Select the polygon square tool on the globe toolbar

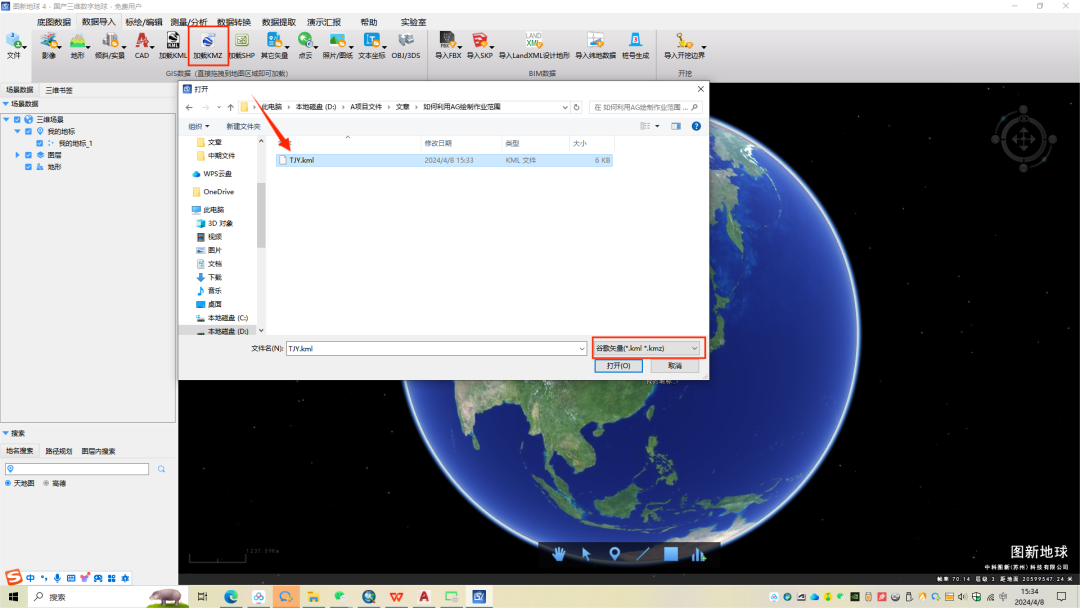point(671,554)
